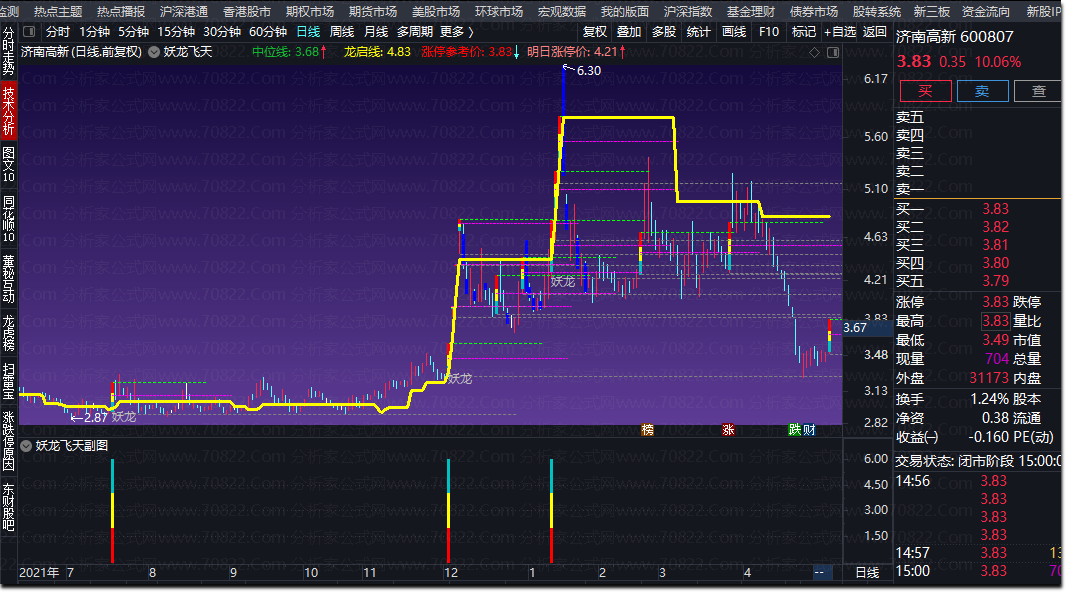Click the 复权 toolbar button

point(595,32)
